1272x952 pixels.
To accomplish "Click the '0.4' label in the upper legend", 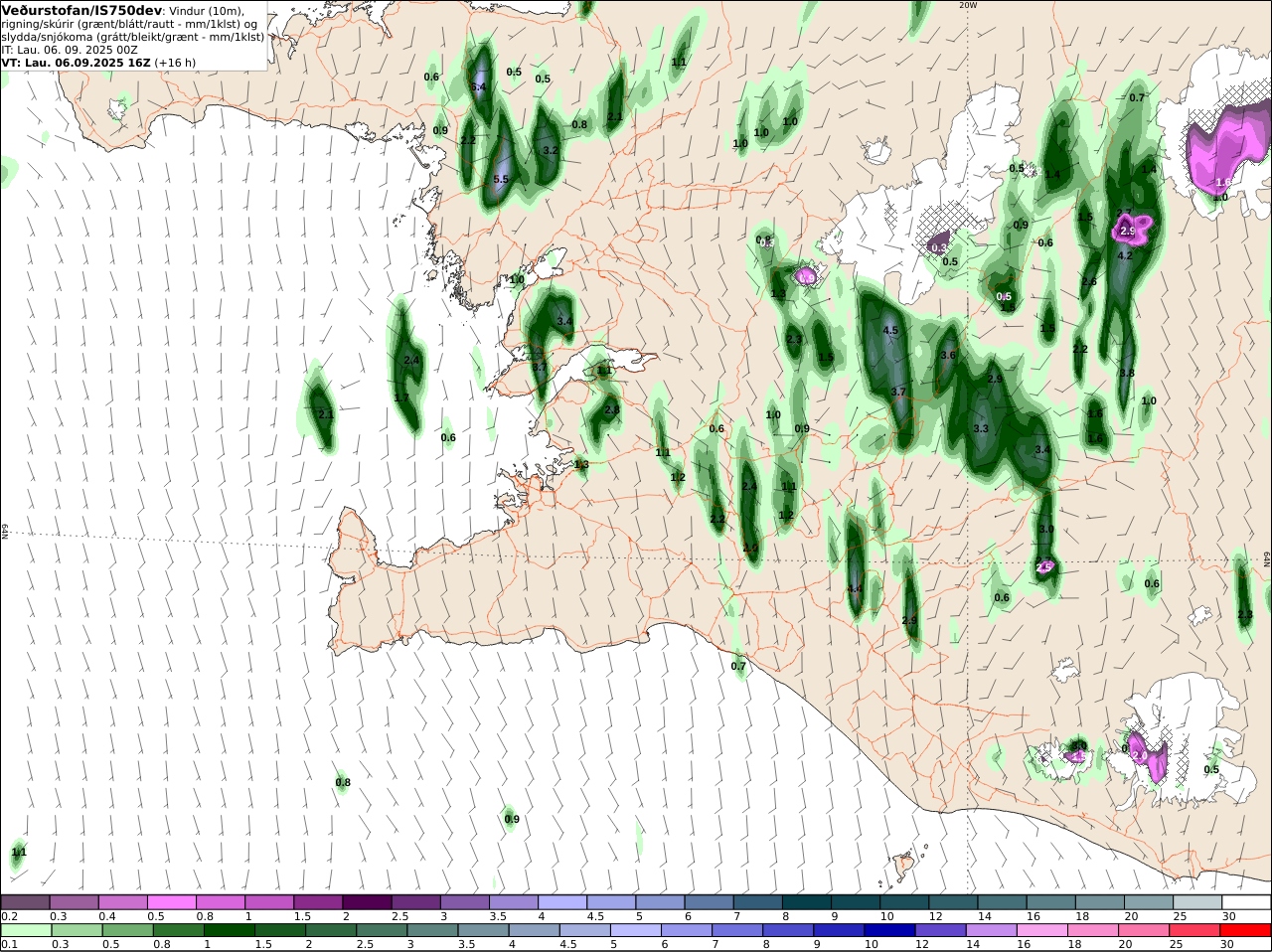I will (x=106, y=916).
